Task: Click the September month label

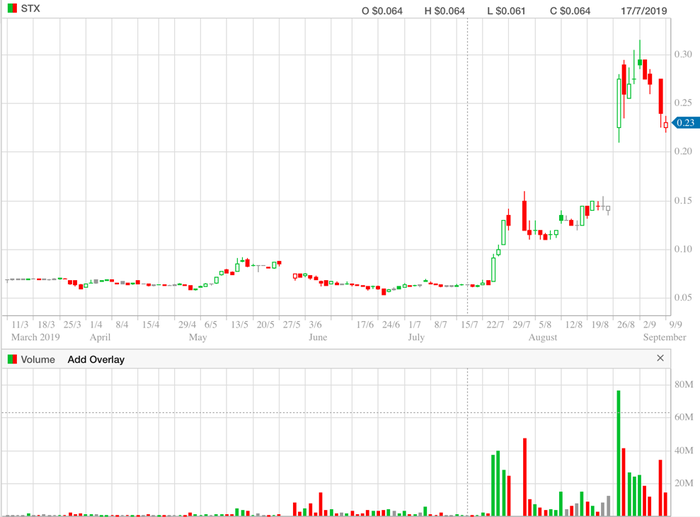Action: point(665,337)
